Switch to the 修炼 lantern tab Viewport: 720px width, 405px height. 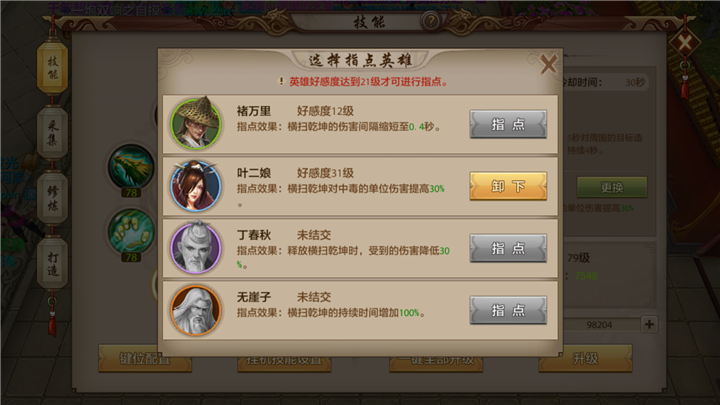coord(53,198)
